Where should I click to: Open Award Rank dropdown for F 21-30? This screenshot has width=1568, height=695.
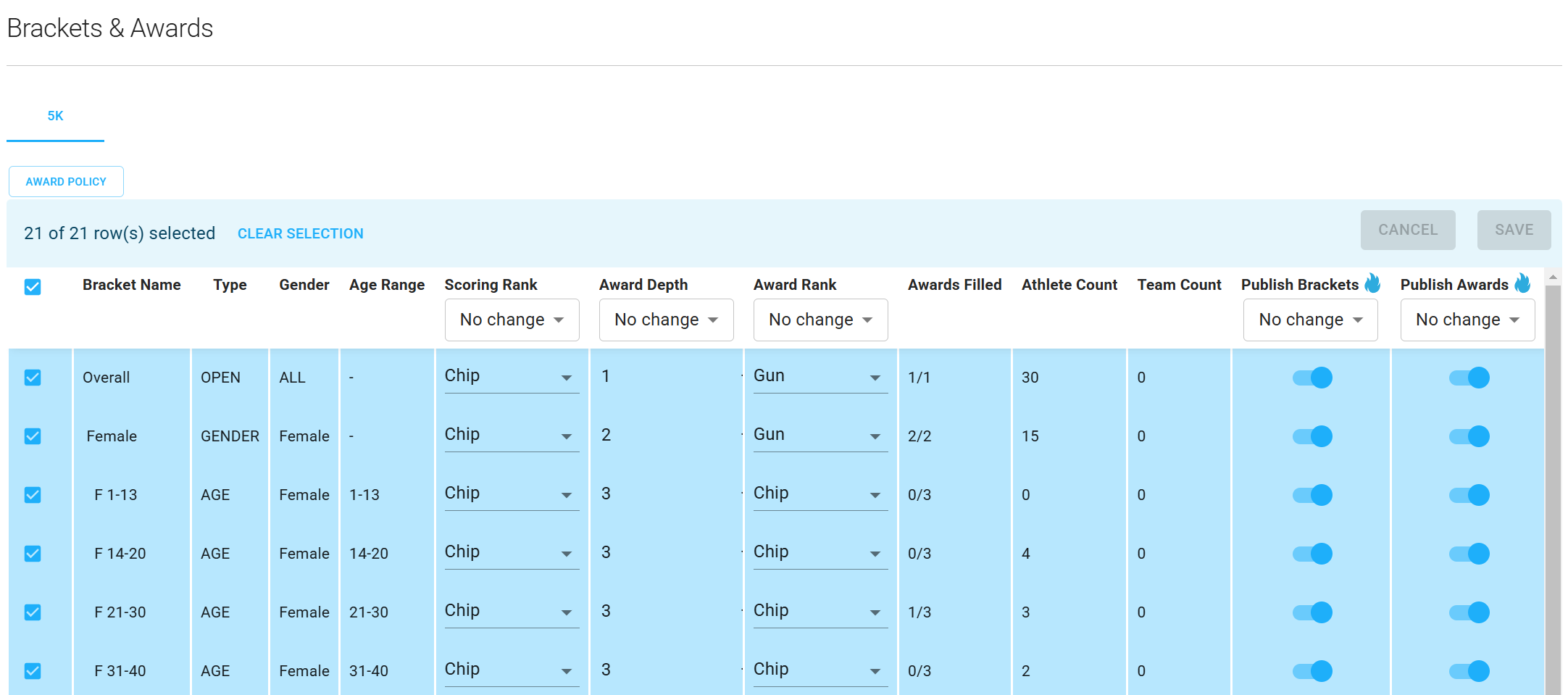click(821, 612)
